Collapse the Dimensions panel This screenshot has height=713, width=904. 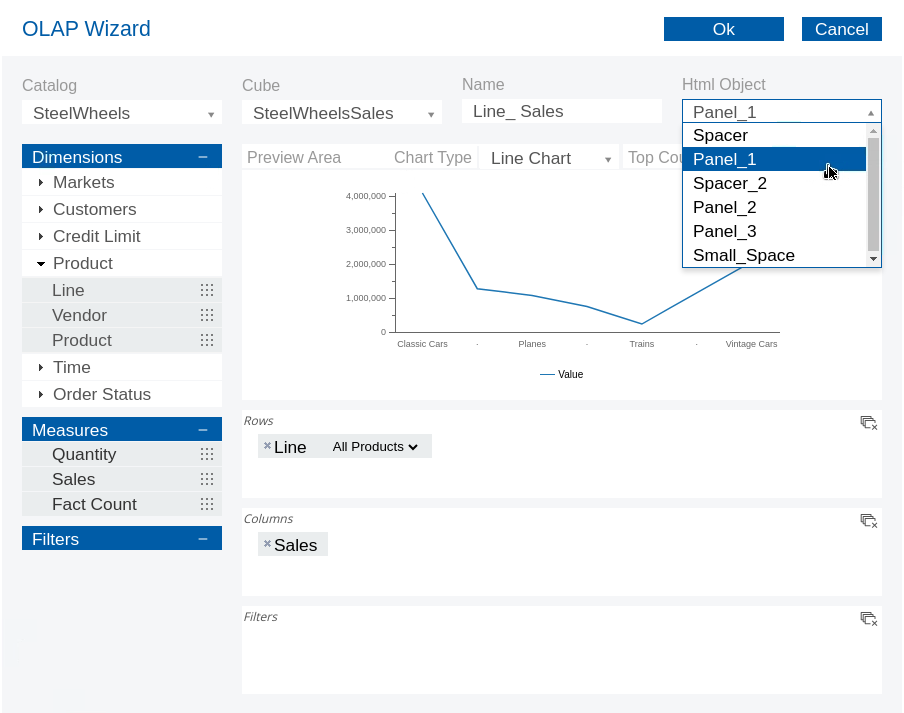pyautogui.click(x=203, y=157)
